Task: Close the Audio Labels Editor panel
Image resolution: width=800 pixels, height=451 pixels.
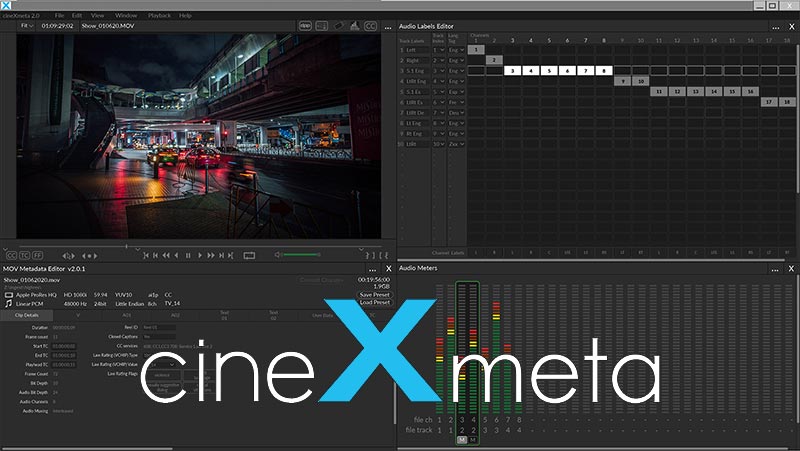Action: pos(792,27)
